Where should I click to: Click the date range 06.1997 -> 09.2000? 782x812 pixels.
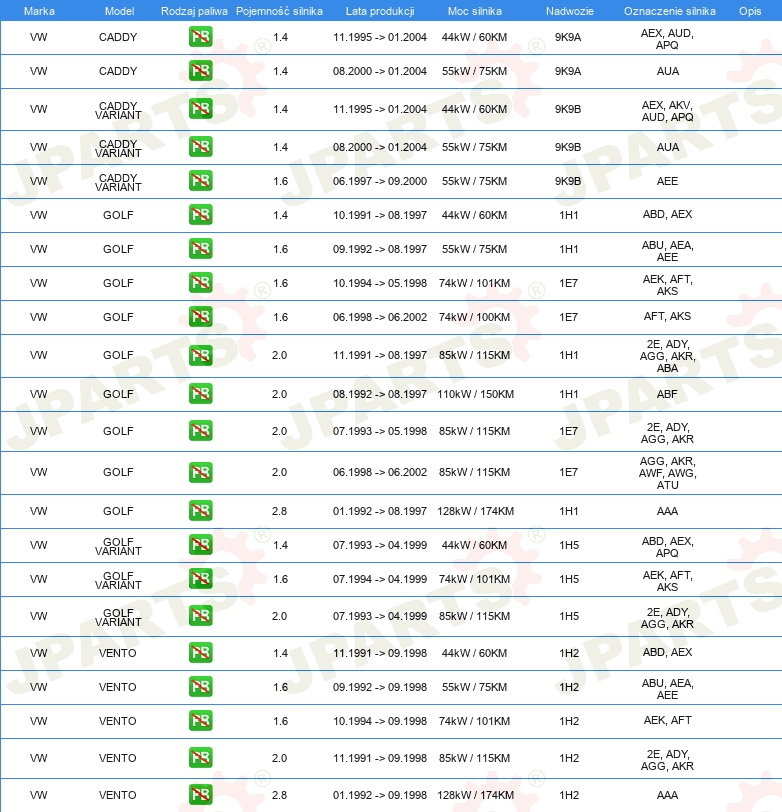(380, 181)
